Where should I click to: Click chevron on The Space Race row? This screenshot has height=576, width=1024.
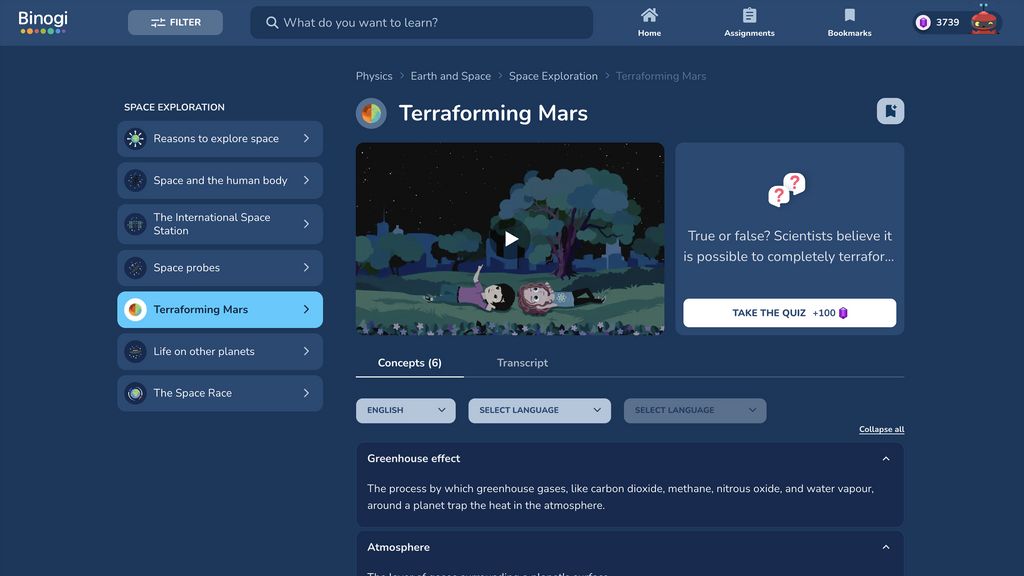306,393
